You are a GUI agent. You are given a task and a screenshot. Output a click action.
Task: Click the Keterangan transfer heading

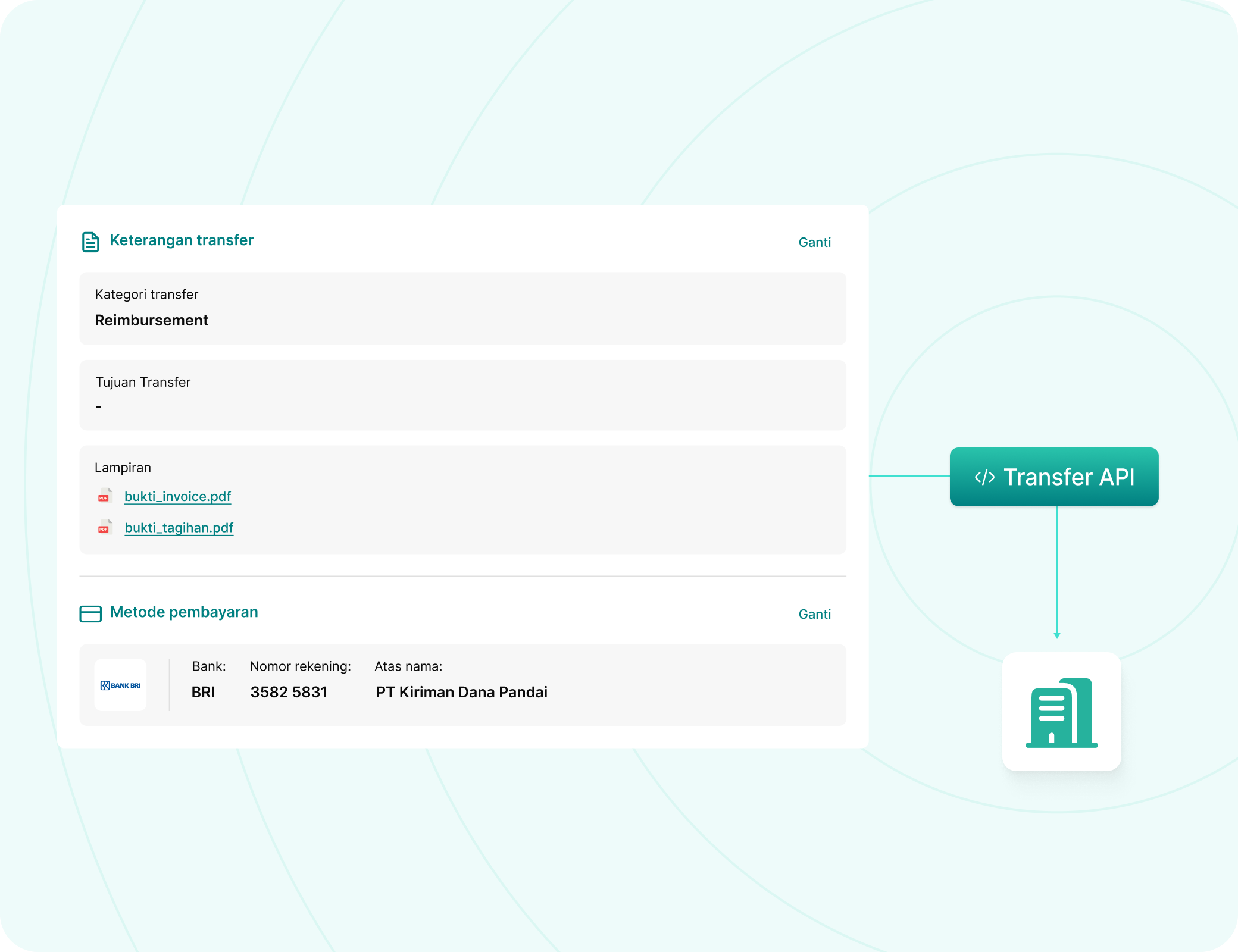pos(182,240)
